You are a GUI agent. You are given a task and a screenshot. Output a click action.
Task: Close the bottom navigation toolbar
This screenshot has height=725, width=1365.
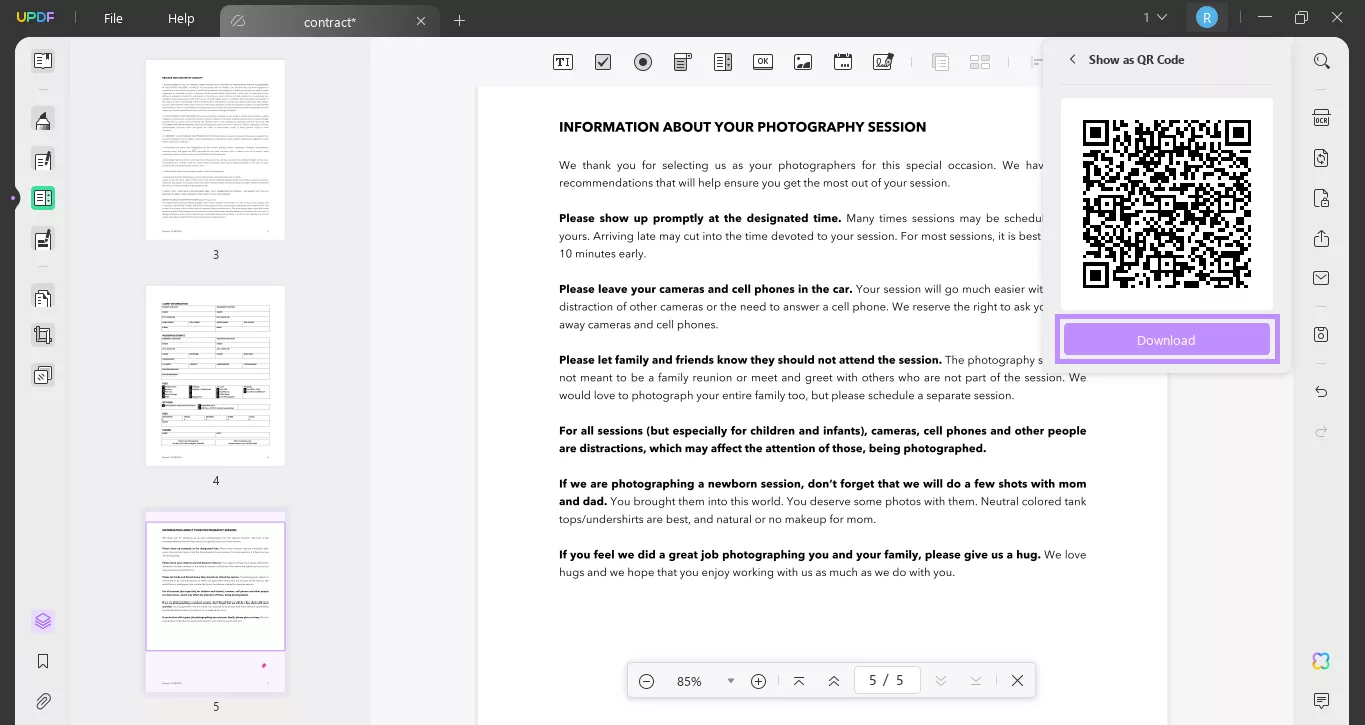(x=1017, y=681)
